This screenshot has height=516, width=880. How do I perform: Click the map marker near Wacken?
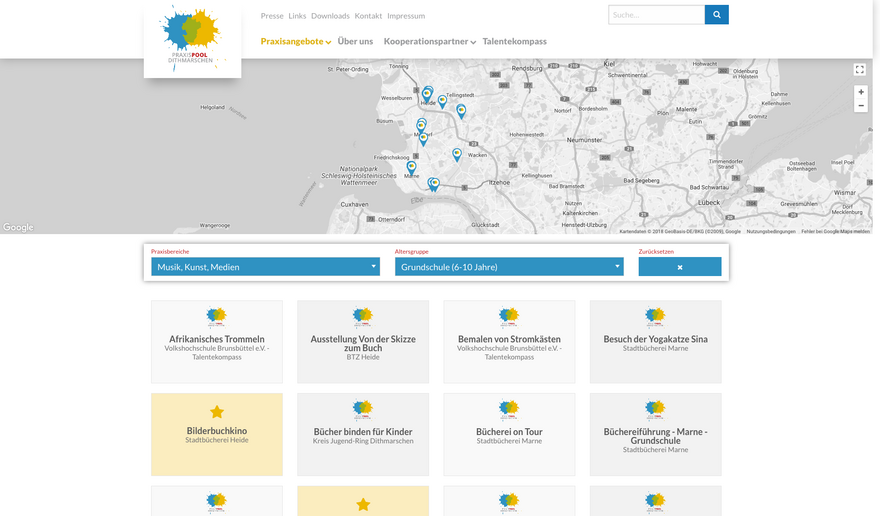[x=457, y=153]
